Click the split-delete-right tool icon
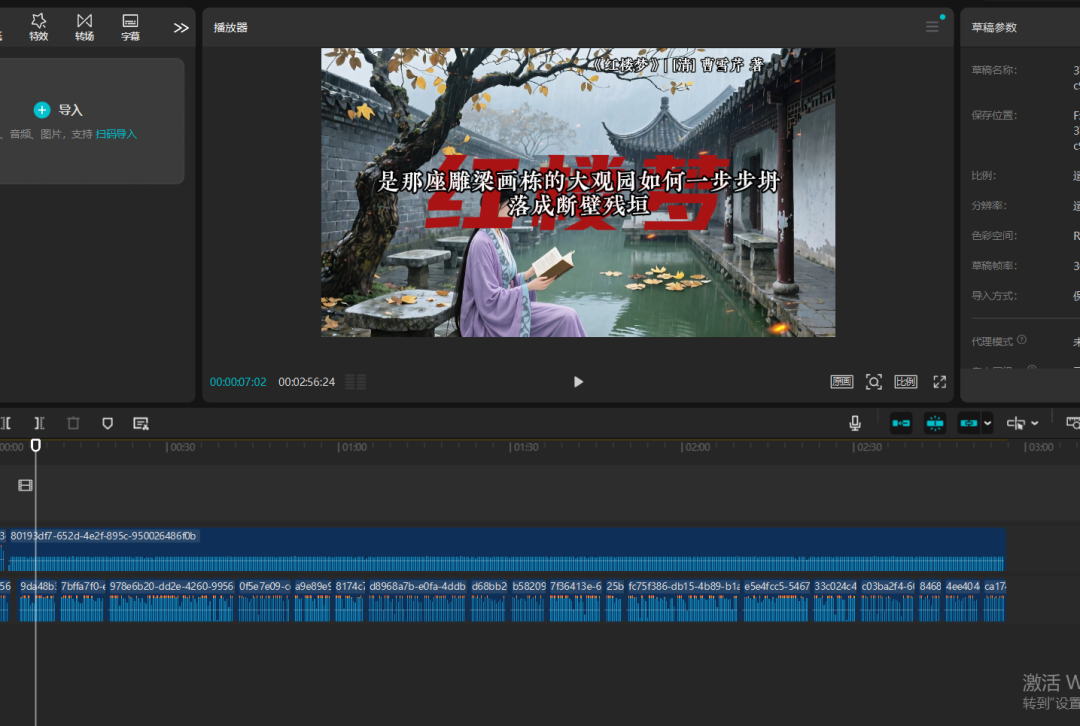Image resolution: width=1080 pixels, height=726 pixels. click(x=39, y=423)
